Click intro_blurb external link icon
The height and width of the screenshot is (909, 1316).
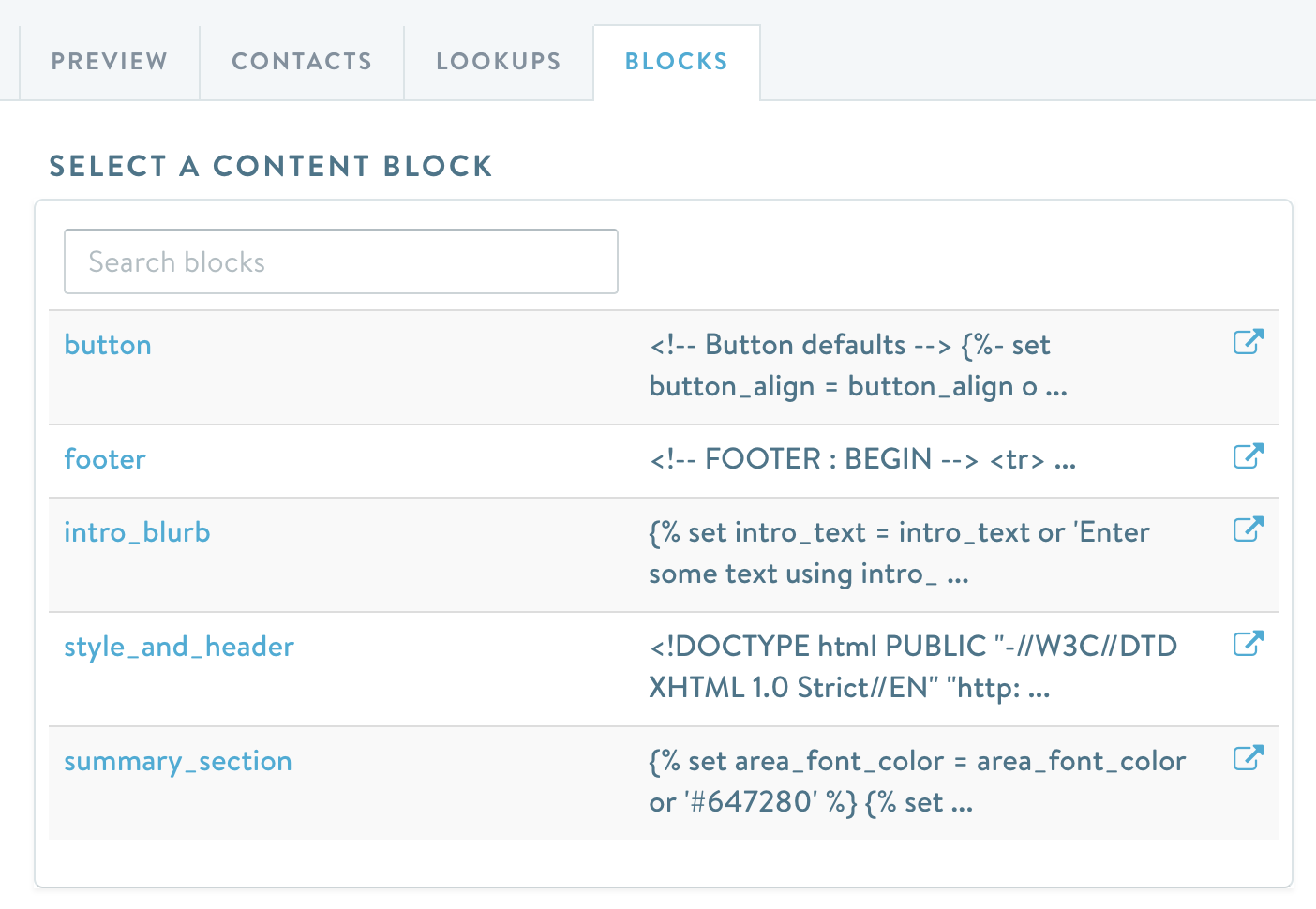(x=1248, y=529)
